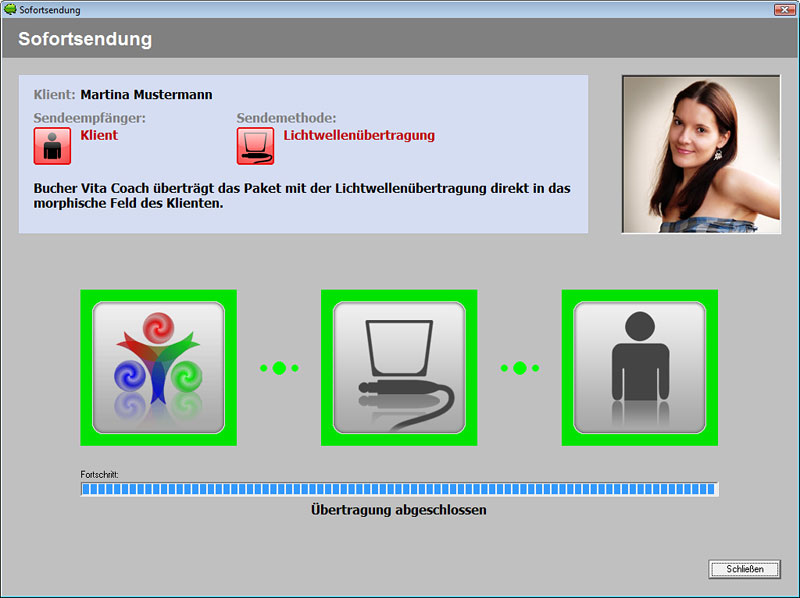
Task: Click the 'Bucher Vita Coach überträgt' description text
Action: [x=302, y=195]
